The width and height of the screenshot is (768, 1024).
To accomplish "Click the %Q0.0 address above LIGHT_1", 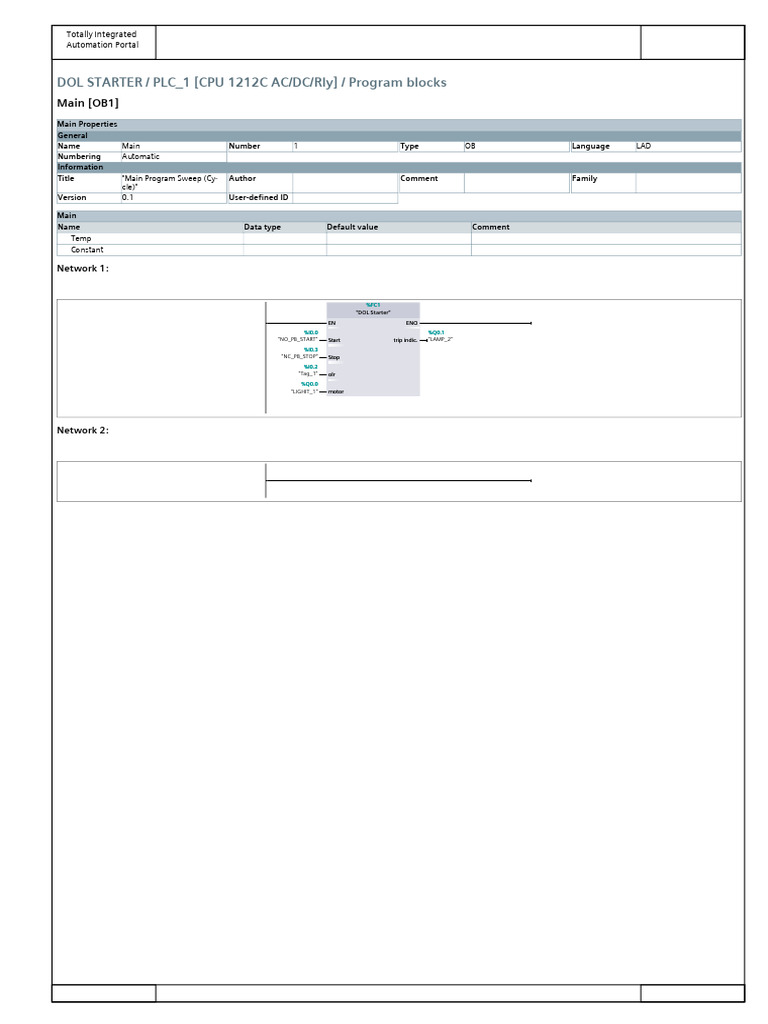I will point(310,384).
